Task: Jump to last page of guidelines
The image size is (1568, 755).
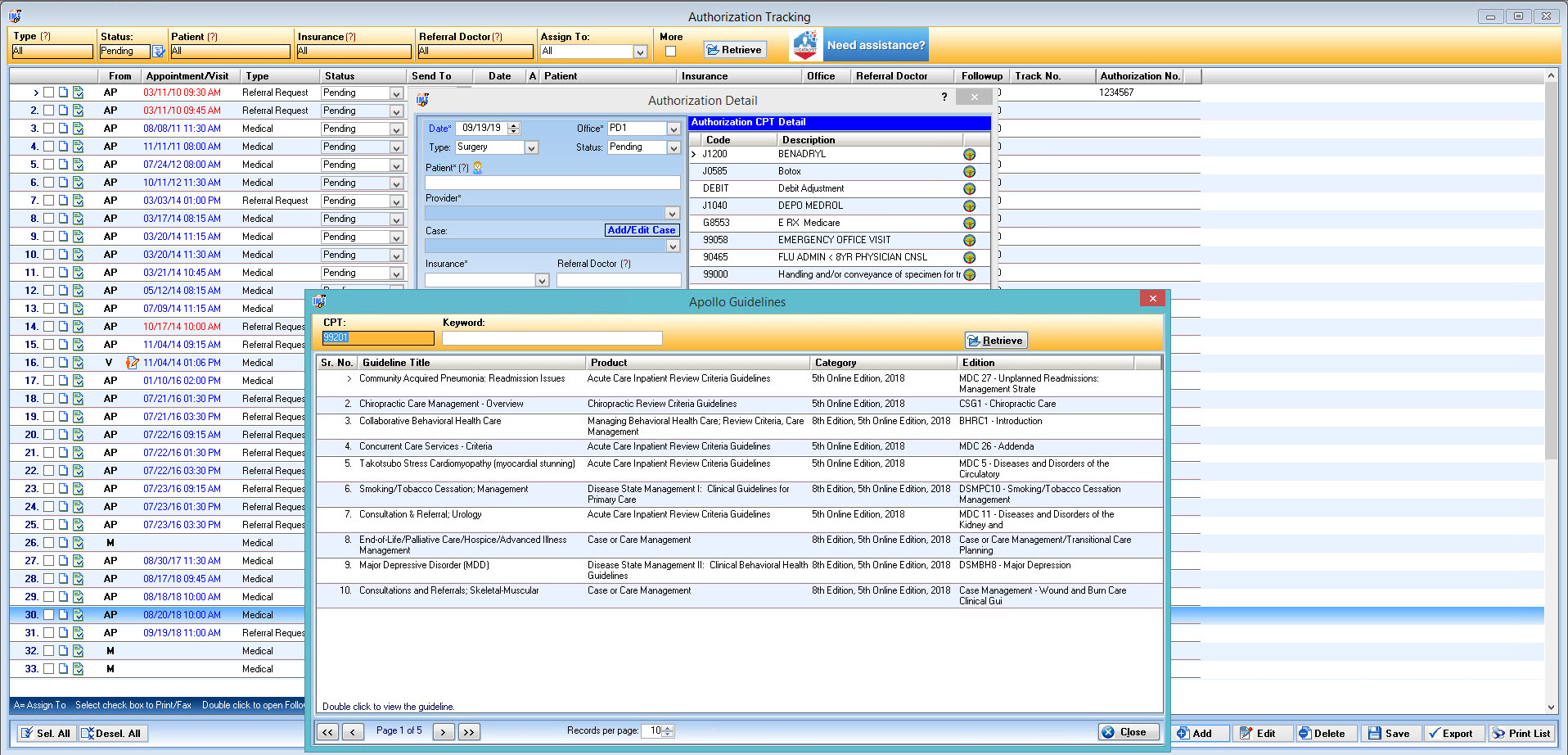Action: [x=469, y=732]
